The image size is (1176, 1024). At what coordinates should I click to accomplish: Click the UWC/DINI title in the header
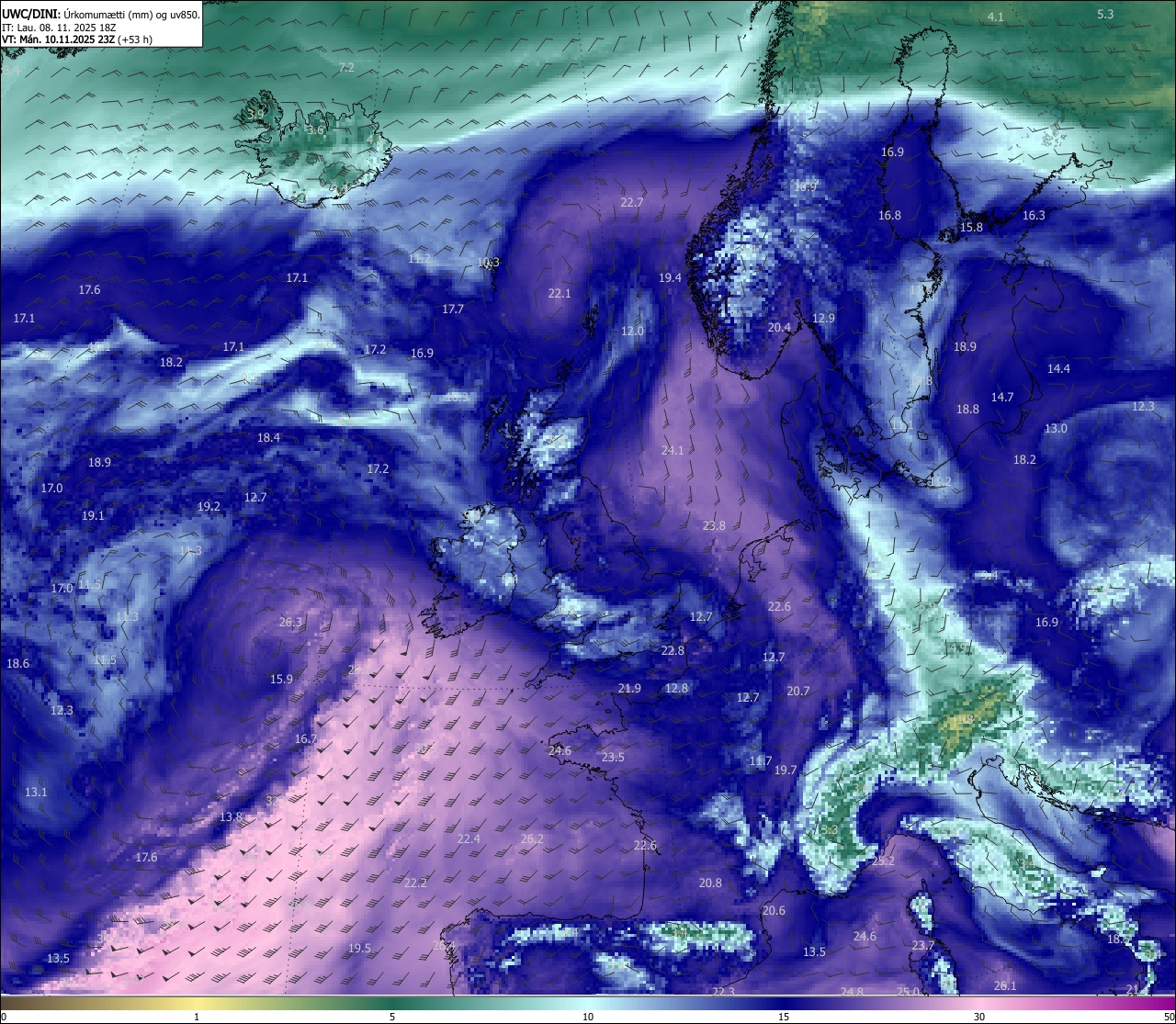pos(29,14)
